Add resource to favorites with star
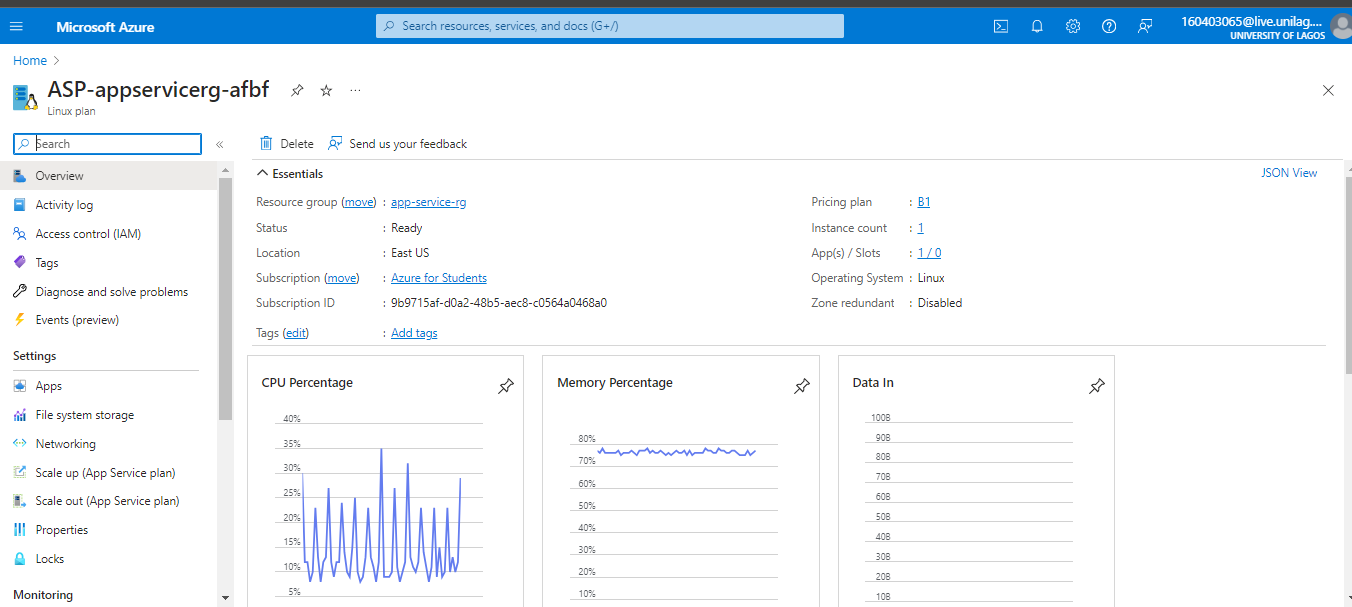The width and height of the screenshot is (1352, 607). coord(326,91)
